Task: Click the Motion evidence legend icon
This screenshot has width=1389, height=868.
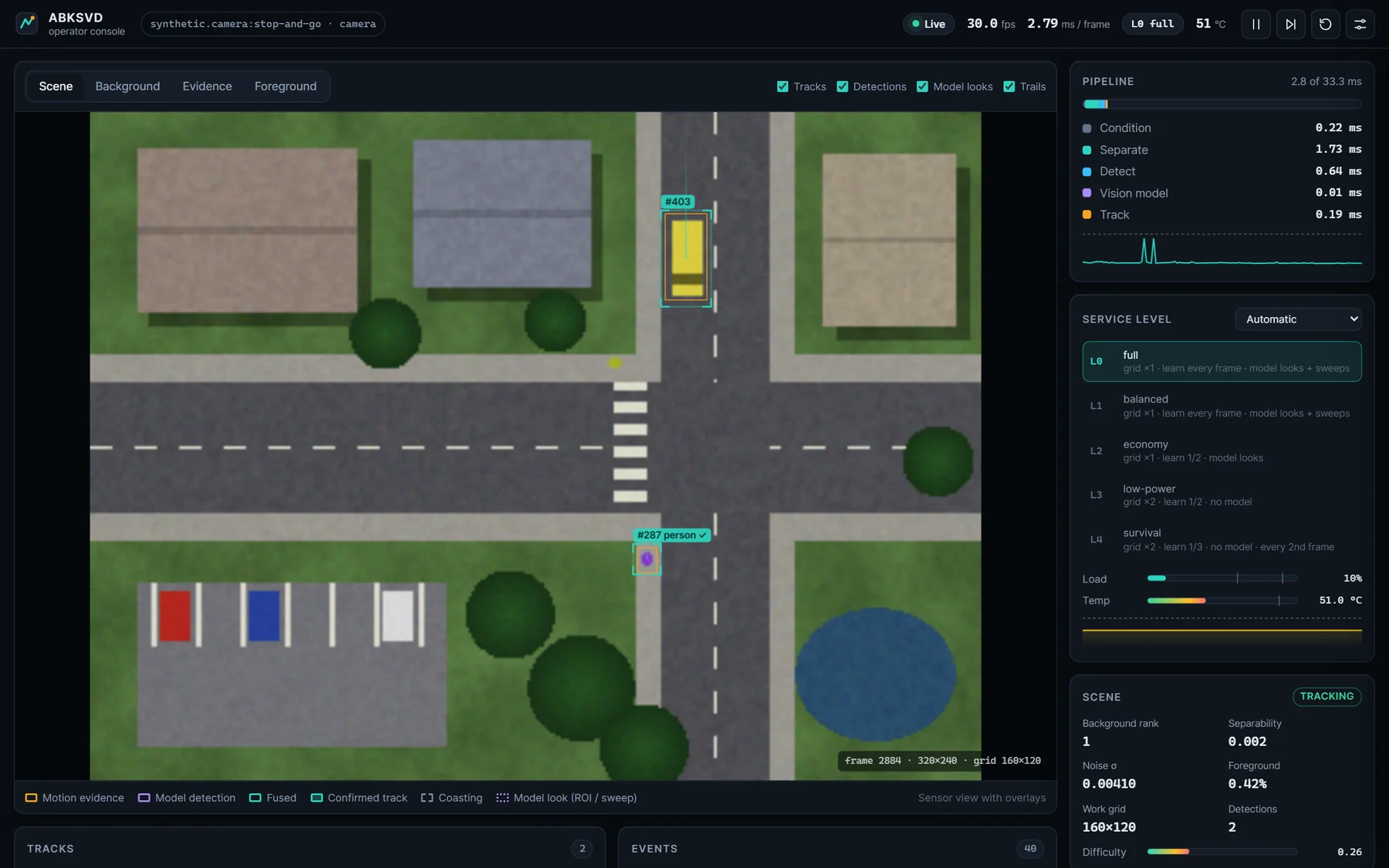Action: click(32, 798)
